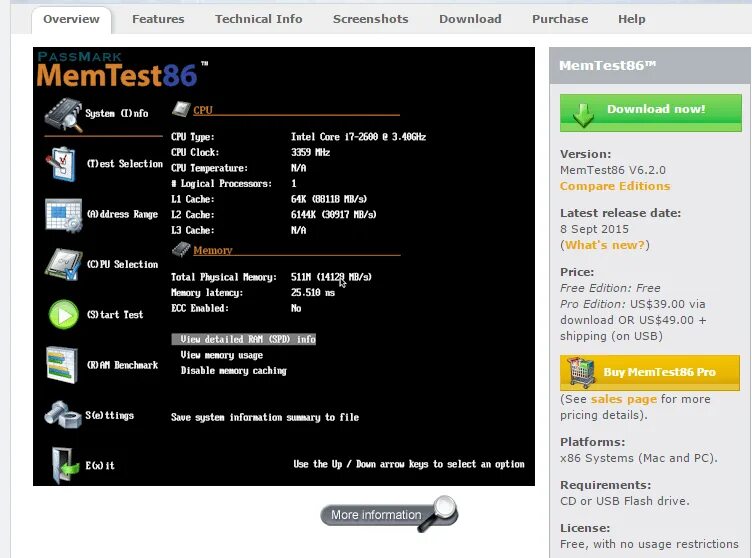This screenshot has width=752, height=558.
Task: Click the 8 Sept 2015 release date
Action: pyautogui.click(x=594, y=229)
